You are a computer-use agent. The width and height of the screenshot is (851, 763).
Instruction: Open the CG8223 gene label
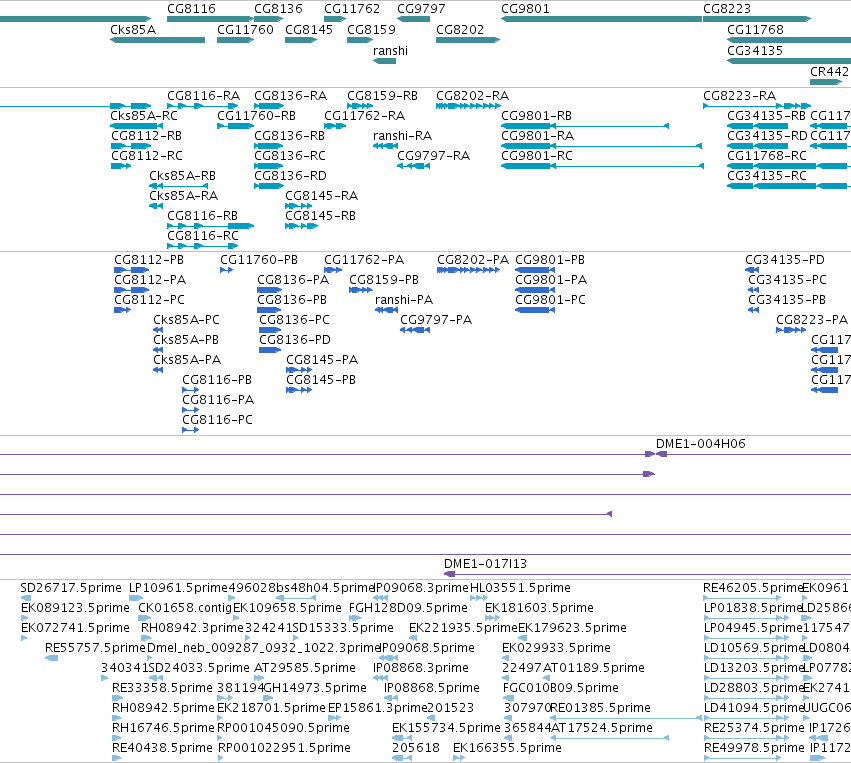pos(727,9)
